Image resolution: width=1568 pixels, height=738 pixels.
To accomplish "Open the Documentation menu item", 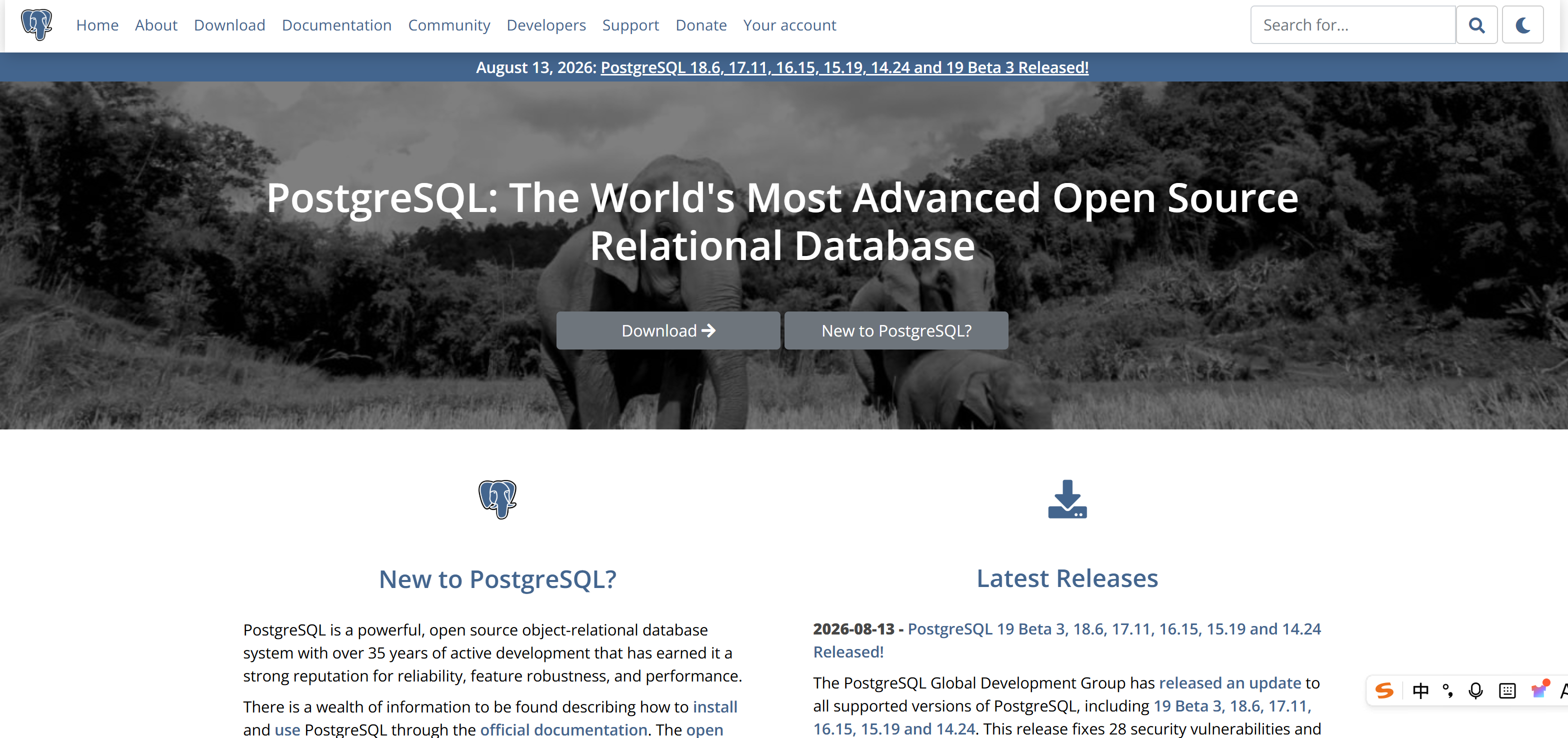I will (x=336, y=25).
